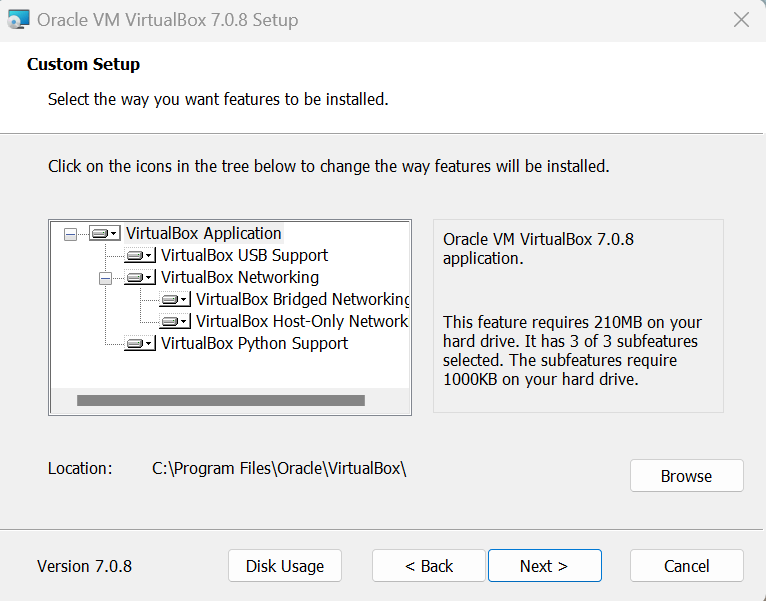Collapse the VirtualBox Networking tree node
The width and height of the screenshot is (766, 601).
pyautogui.click(x=106, y=279)
